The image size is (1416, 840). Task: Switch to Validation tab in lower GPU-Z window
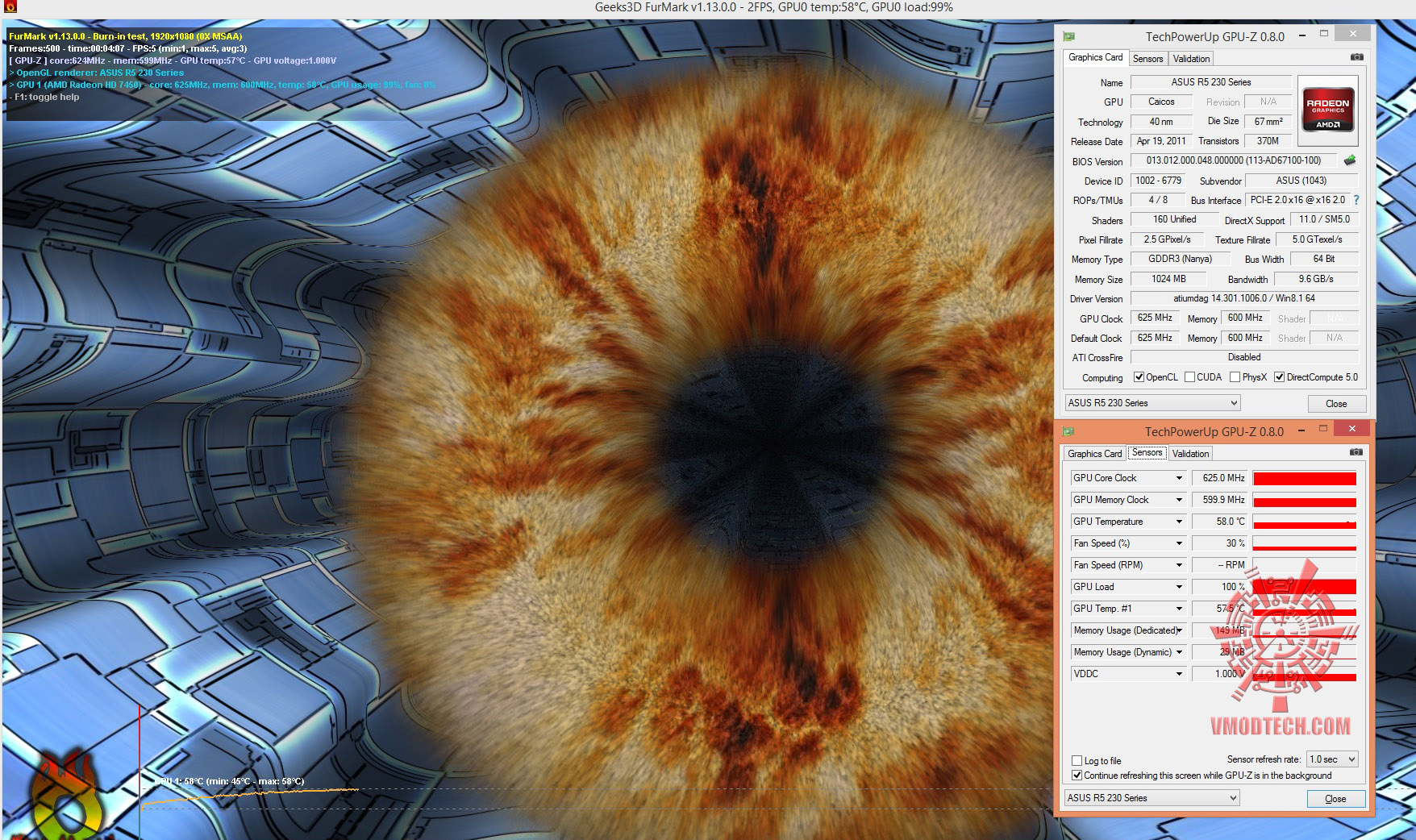coord(1190,454)
